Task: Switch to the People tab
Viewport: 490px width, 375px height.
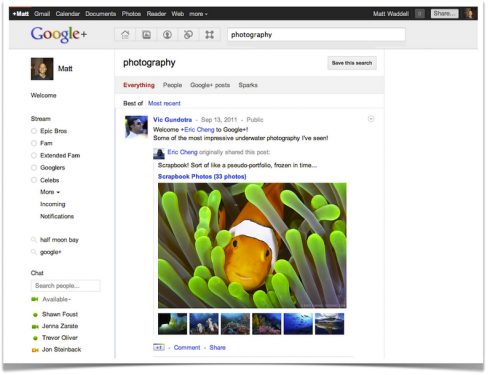Action: click(x=172, y=85)
